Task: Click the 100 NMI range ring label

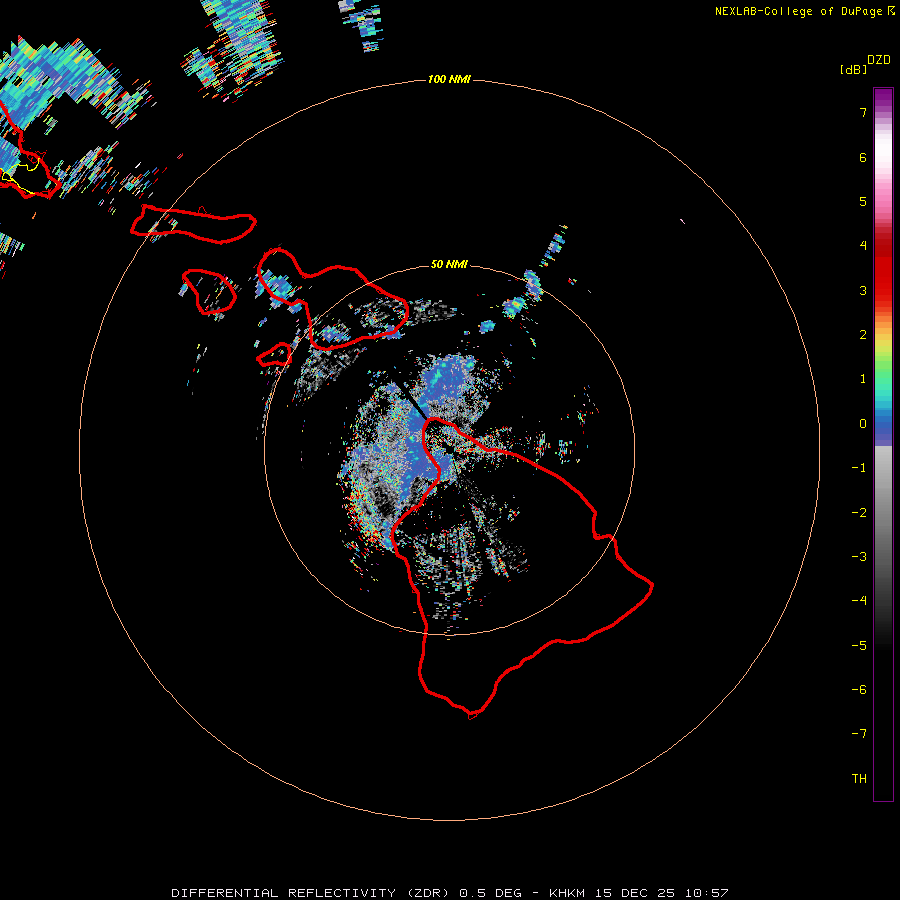Action: click(449, 79)
